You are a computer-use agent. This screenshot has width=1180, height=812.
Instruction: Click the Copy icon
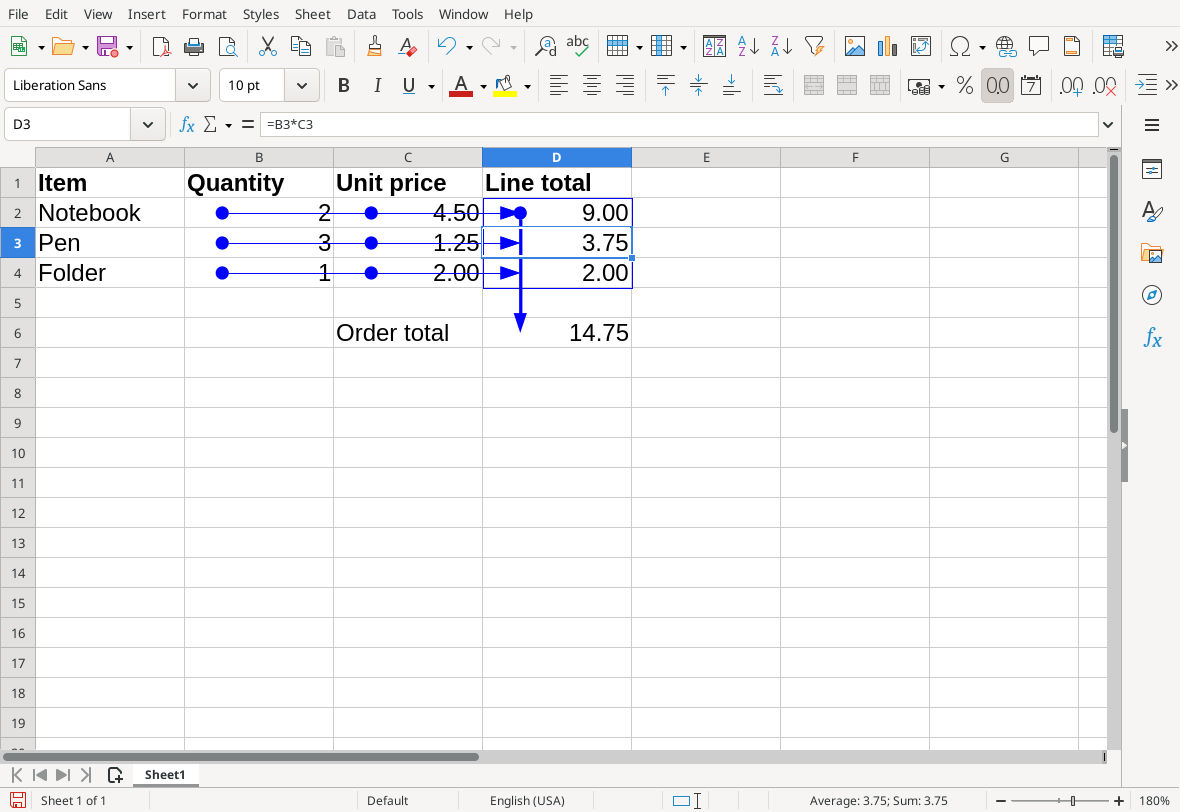(301, 47)
